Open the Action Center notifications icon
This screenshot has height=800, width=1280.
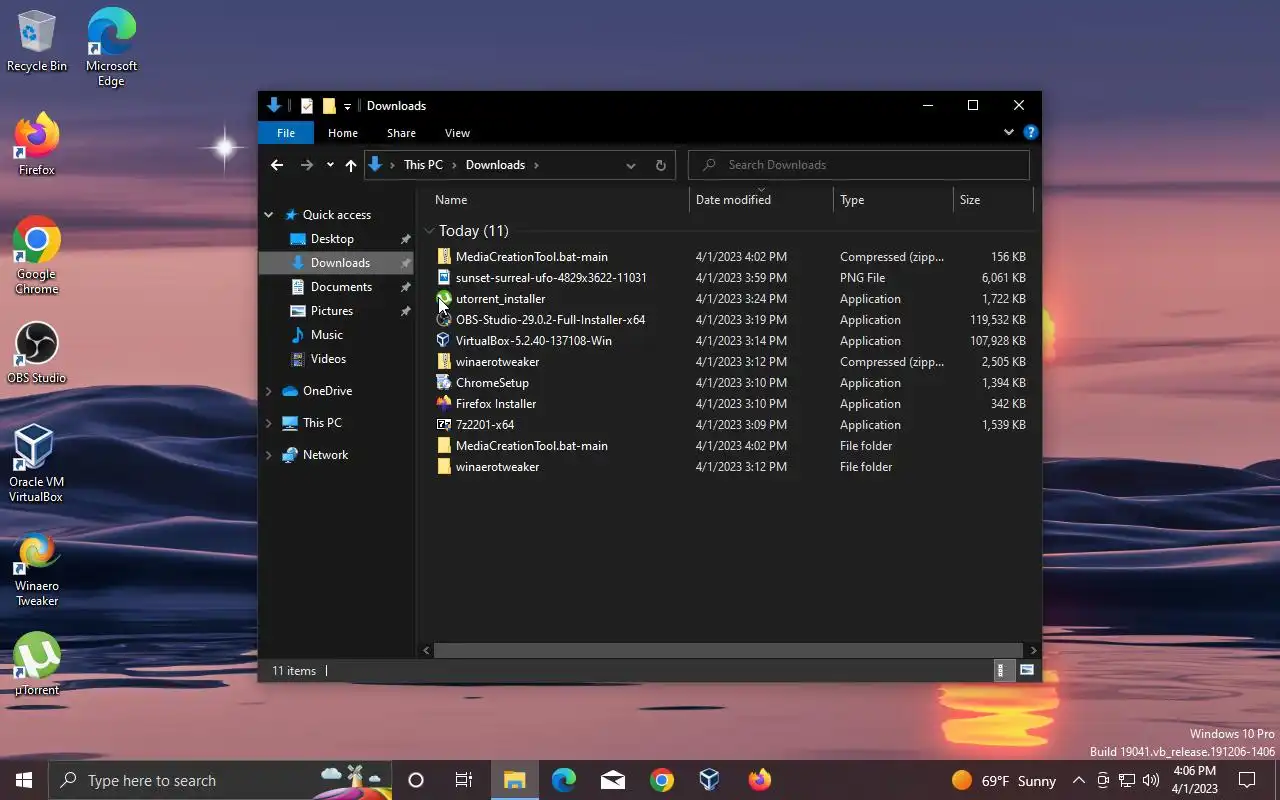tap(1247, 780)
